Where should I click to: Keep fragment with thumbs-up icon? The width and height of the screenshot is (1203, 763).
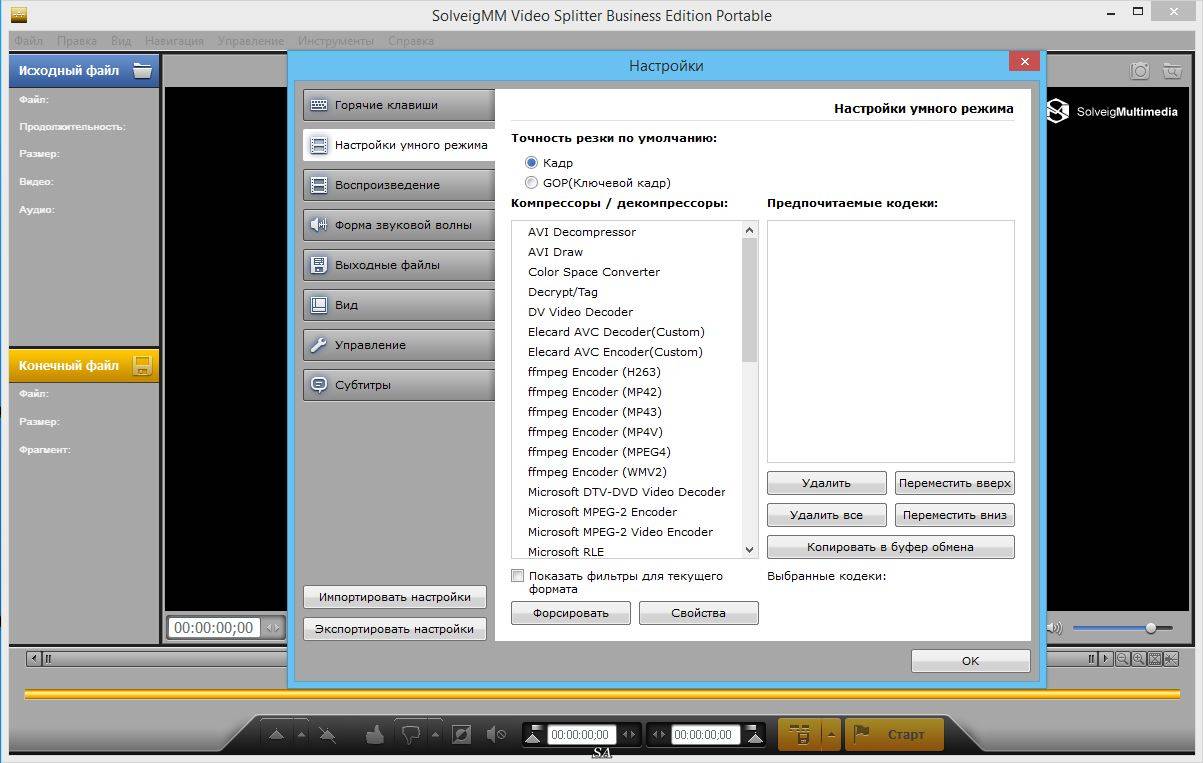point(376,735)
